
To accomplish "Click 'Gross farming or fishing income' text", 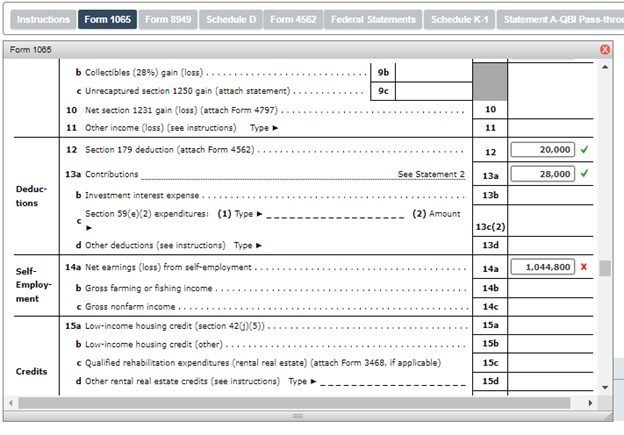I will tap(148, 288).
